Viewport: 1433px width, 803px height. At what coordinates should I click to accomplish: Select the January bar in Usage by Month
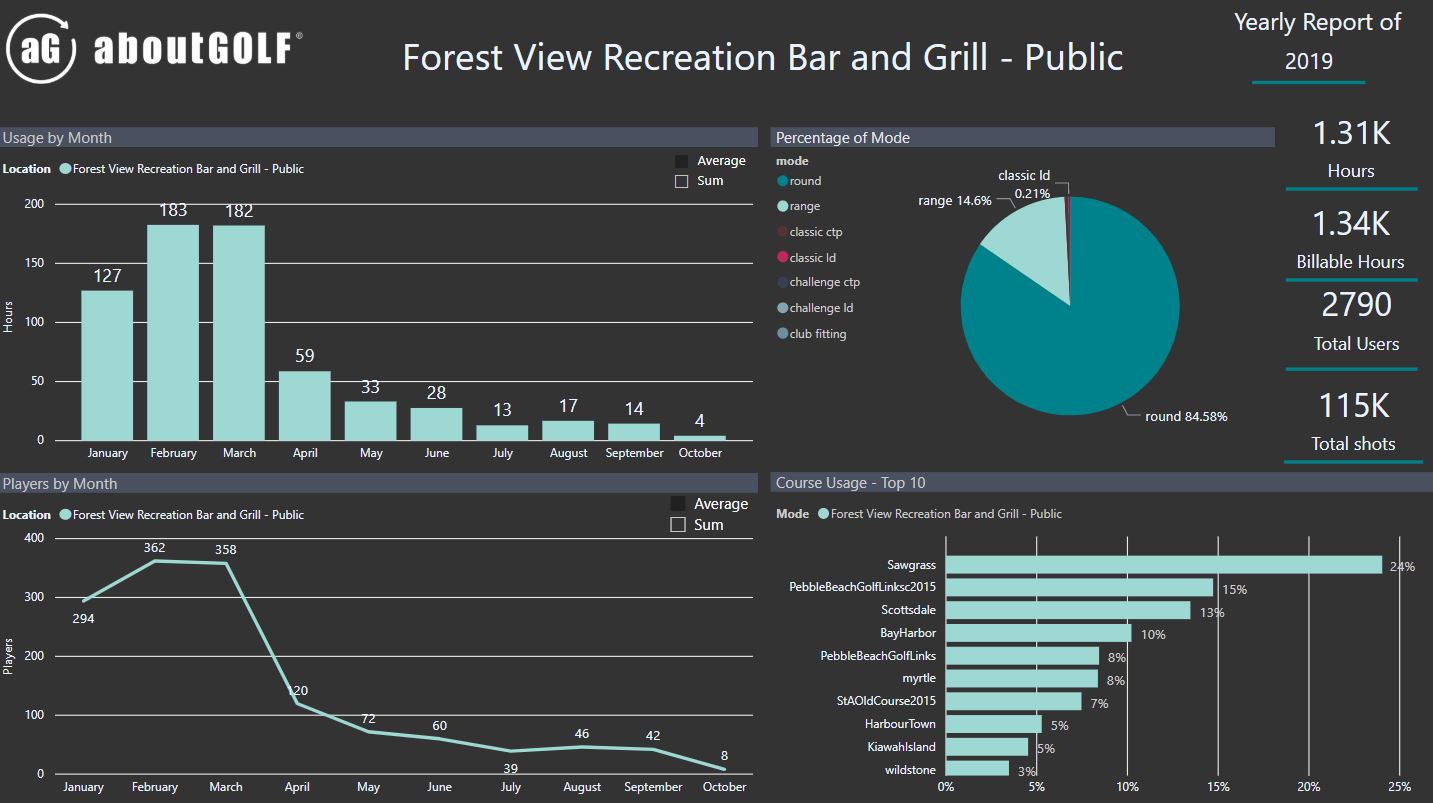107,365
